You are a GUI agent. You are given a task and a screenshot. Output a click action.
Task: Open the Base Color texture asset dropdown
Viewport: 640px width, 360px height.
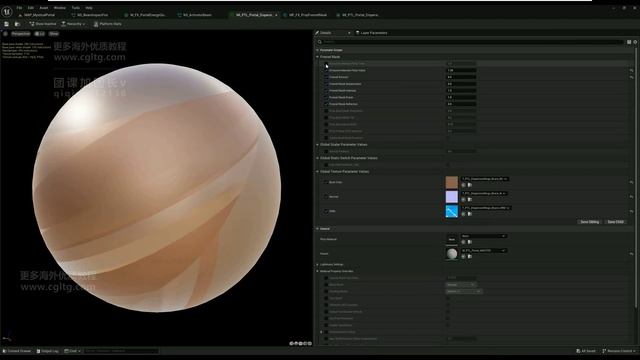(484, 179)
